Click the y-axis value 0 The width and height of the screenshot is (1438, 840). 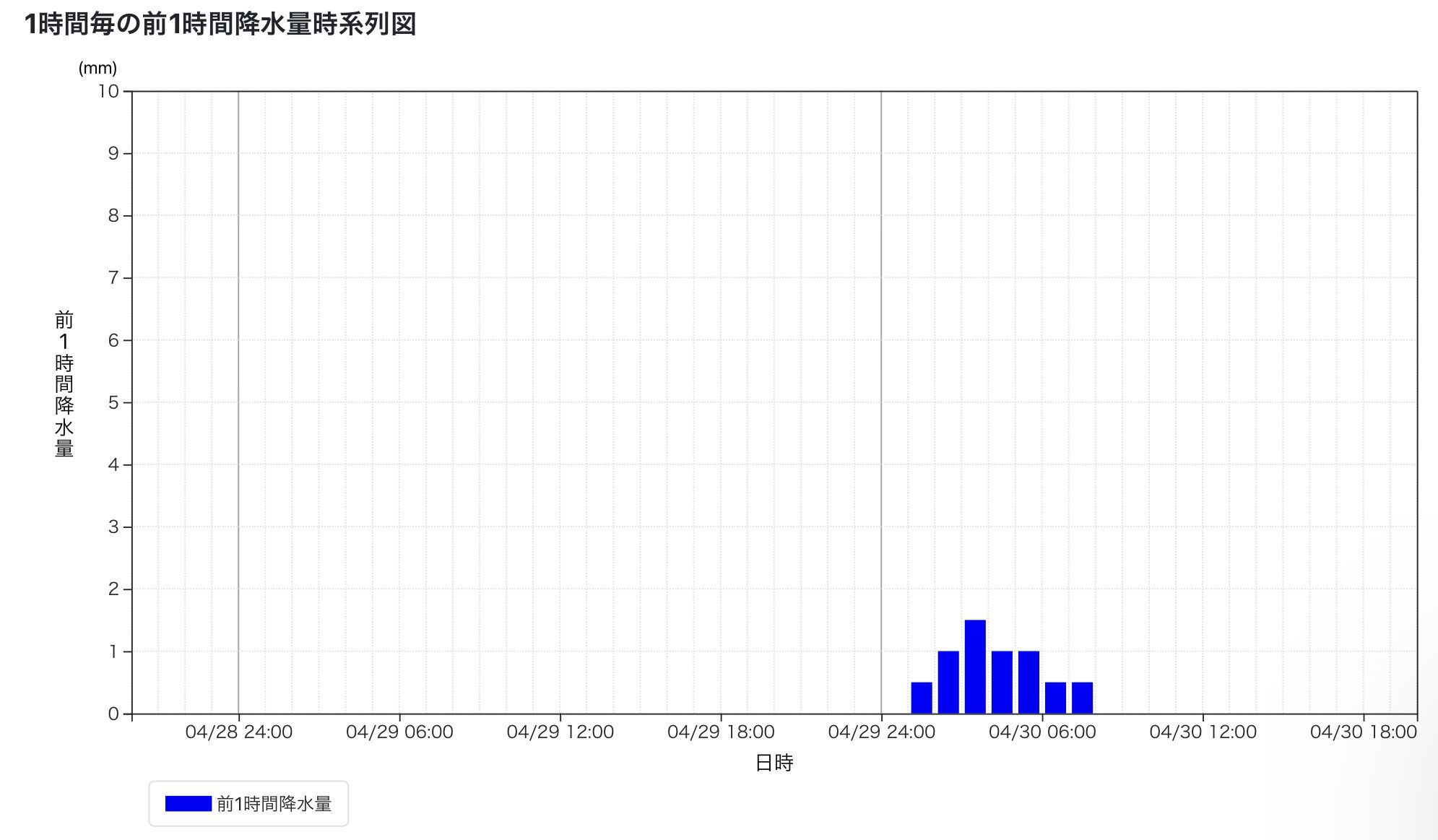pyautogui.click(x=113, y=714)
